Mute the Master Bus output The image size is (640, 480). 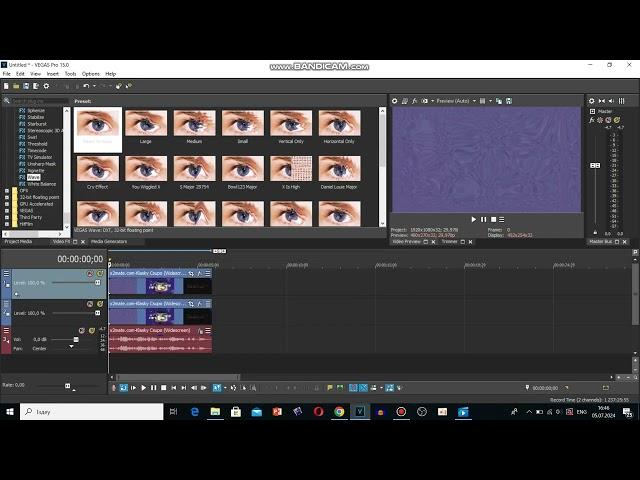[x=608, y=120]
